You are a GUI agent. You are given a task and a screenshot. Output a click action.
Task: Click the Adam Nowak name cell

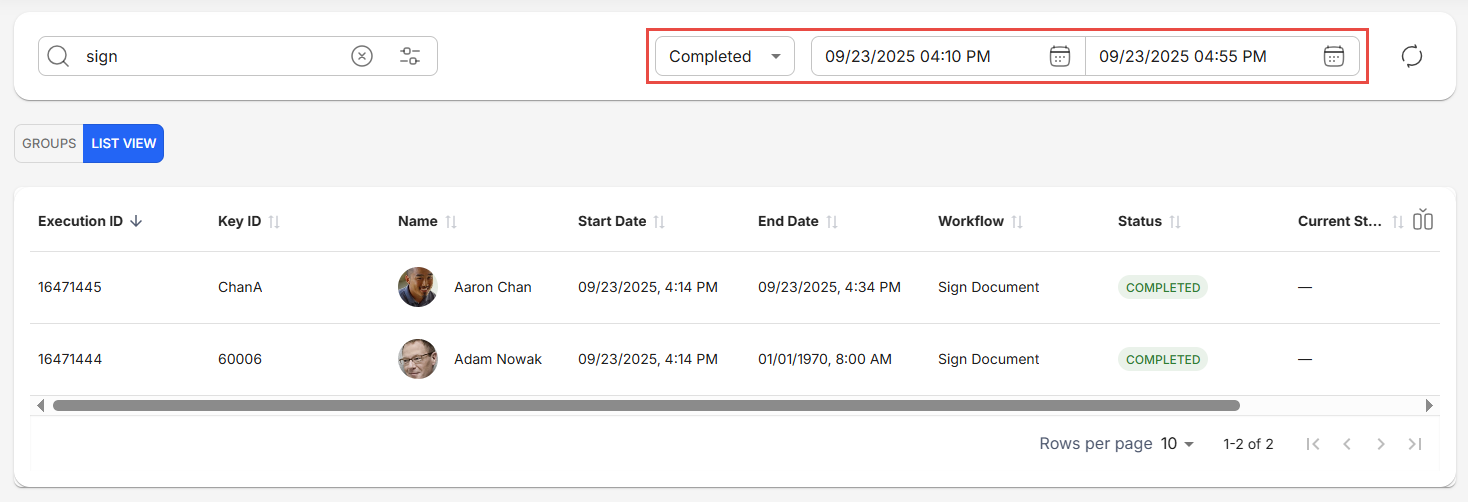pos(497,359)
